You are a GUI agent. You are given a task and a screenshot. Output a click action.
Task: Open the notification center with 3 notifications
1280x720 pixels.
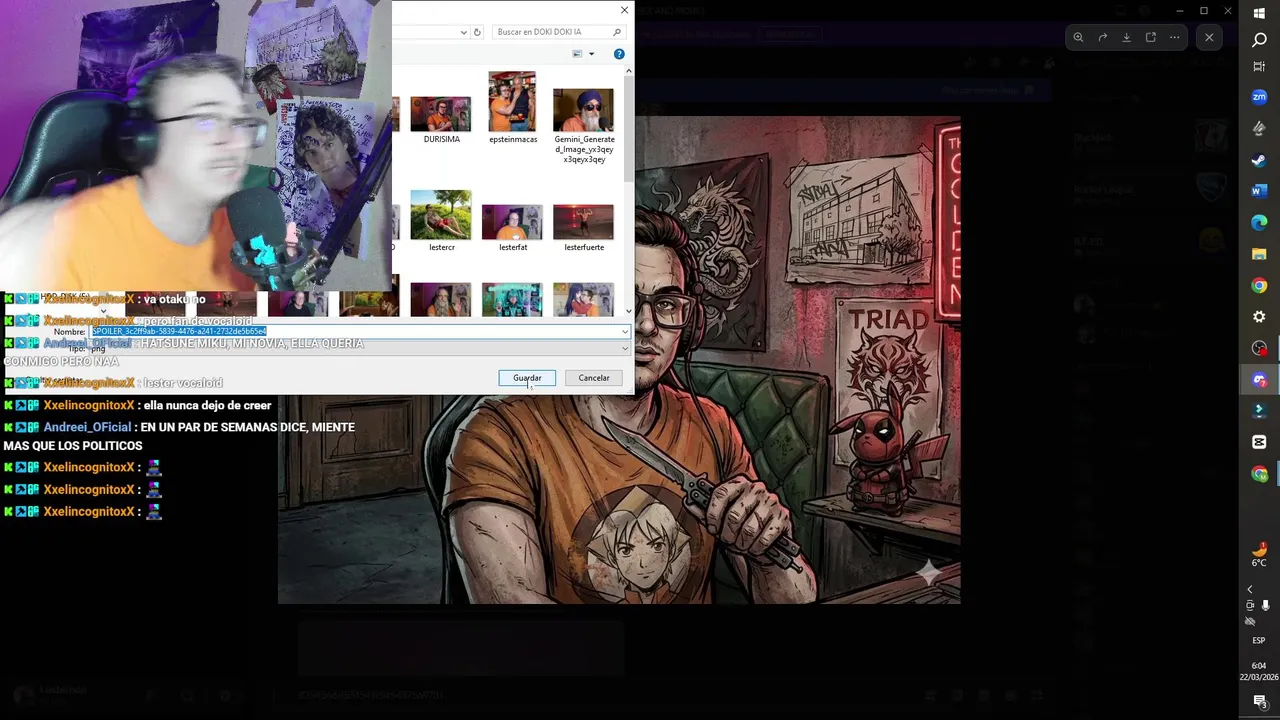[x=1259, y=701]
